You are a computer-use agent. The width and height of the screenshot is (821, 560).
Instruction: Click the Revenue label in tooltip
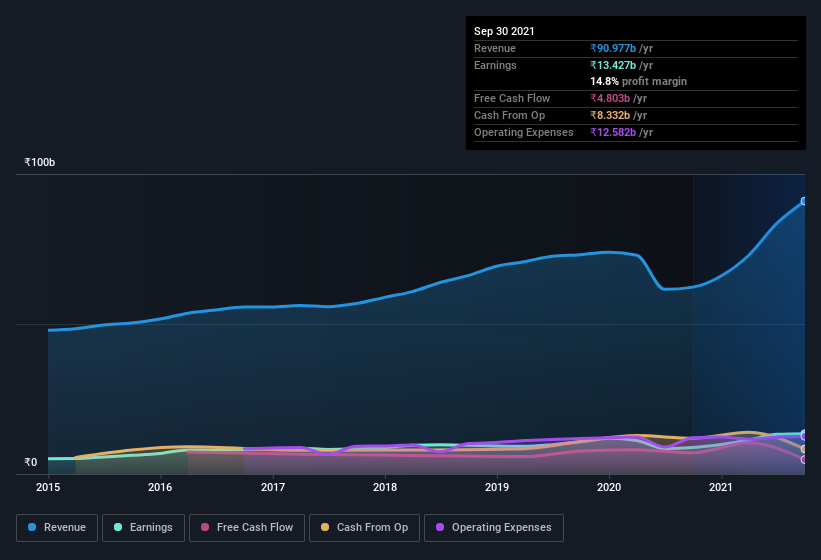(x=495, y=48)
